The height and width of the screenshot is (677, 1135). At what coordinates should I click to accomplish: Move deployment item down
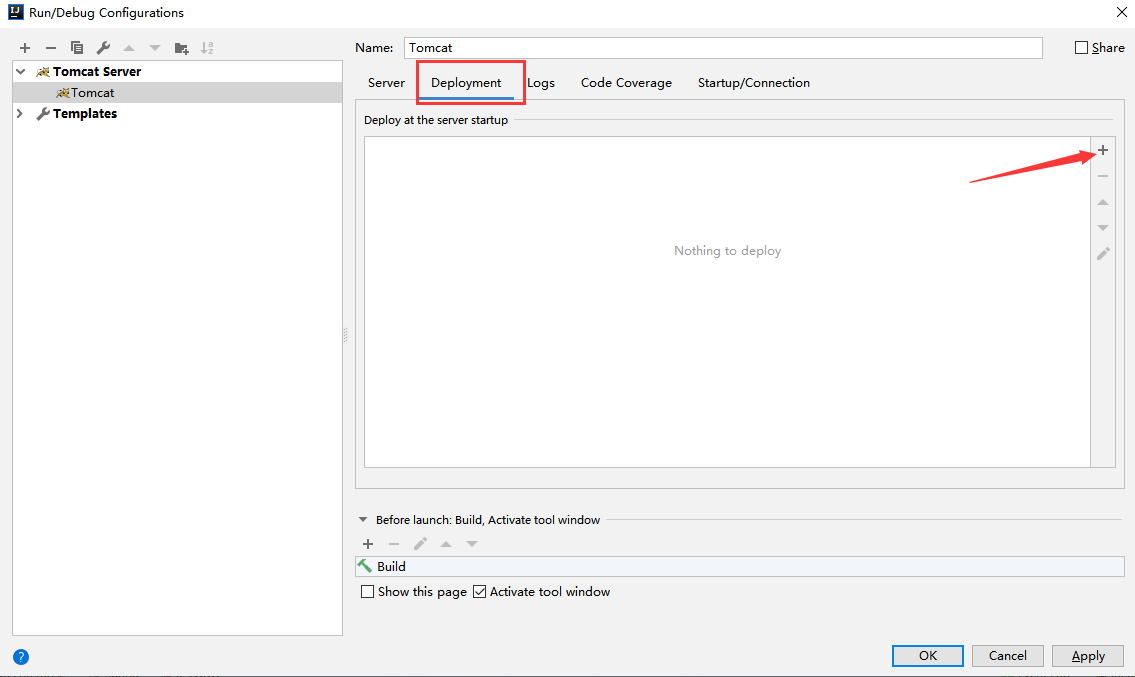[1102, 228]
